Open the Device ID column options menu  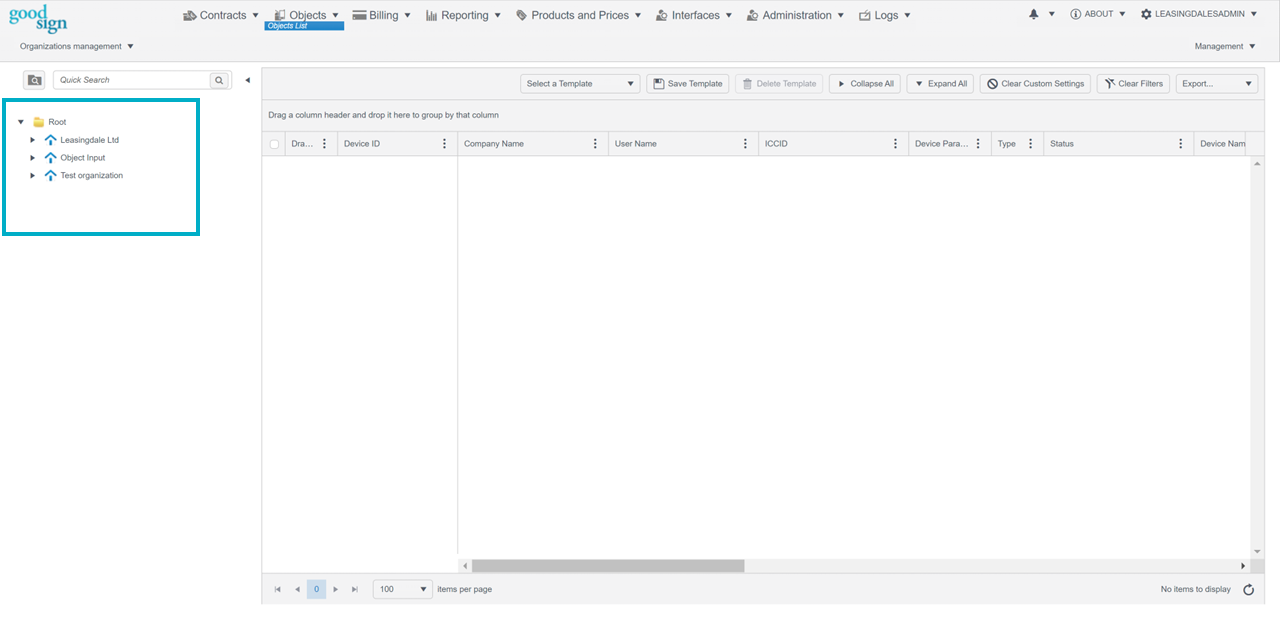(445, 144)
